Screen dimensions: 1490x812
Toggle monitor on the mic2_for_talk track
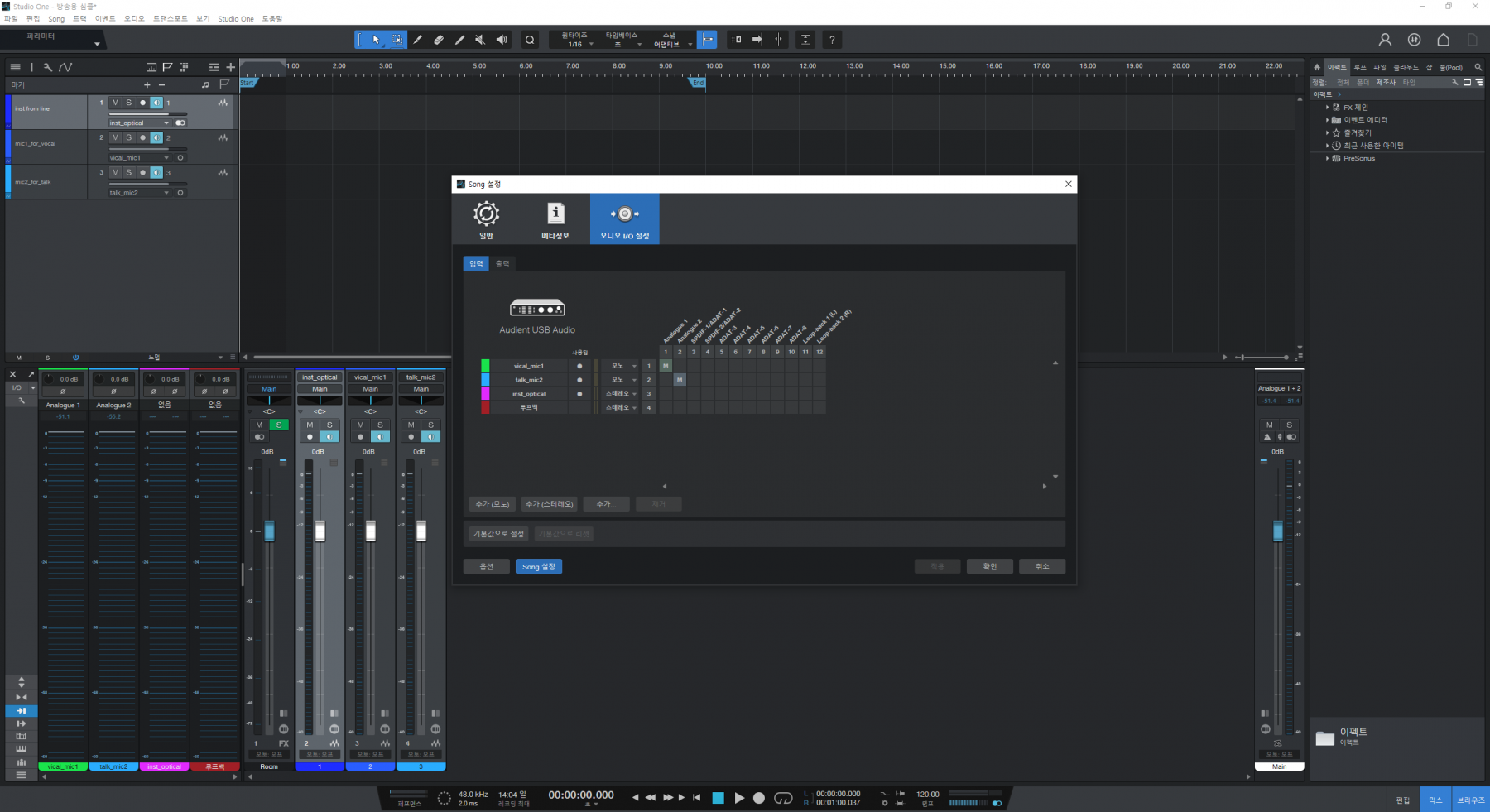pos(156,172)
